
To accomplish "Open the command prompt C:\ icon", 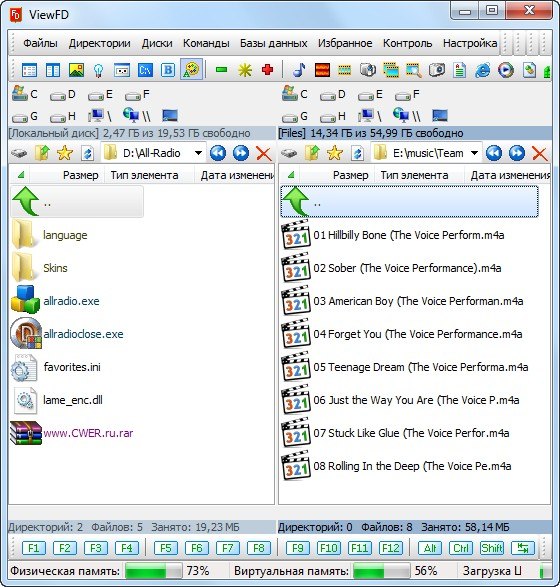I will [145, 70].
